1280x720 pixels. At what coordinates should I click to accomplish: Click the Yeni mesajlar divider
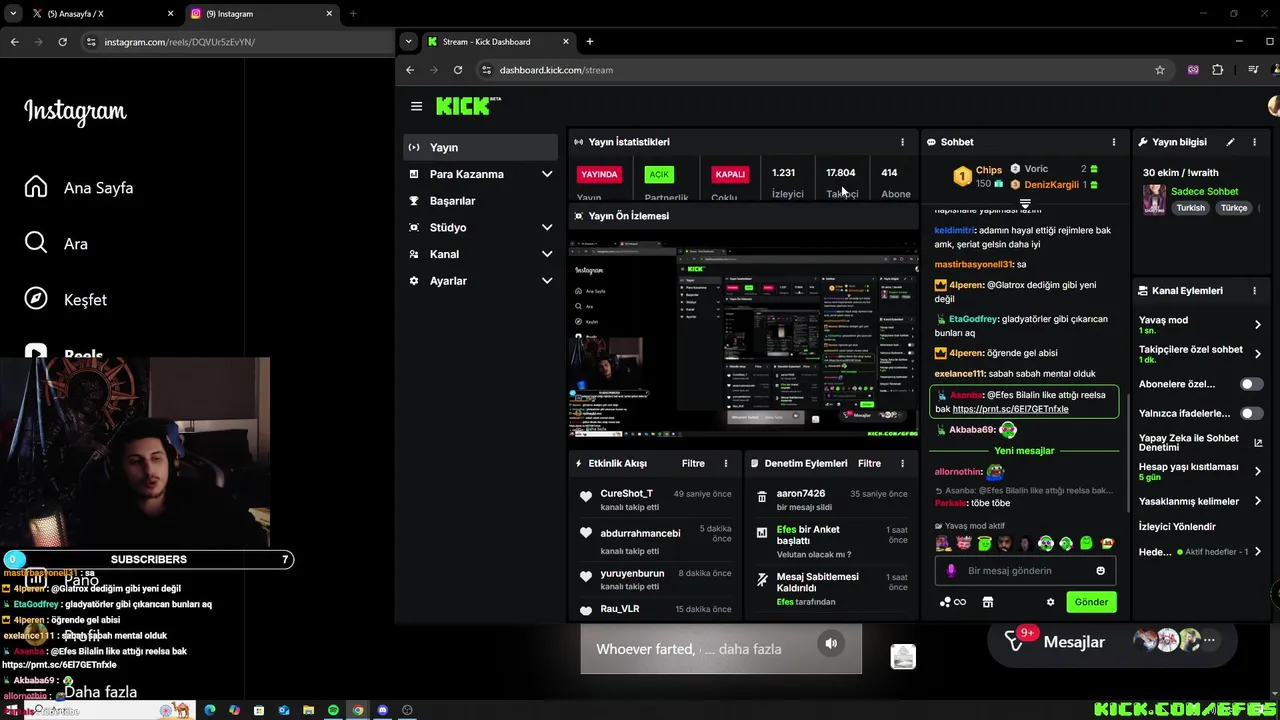1024,451
